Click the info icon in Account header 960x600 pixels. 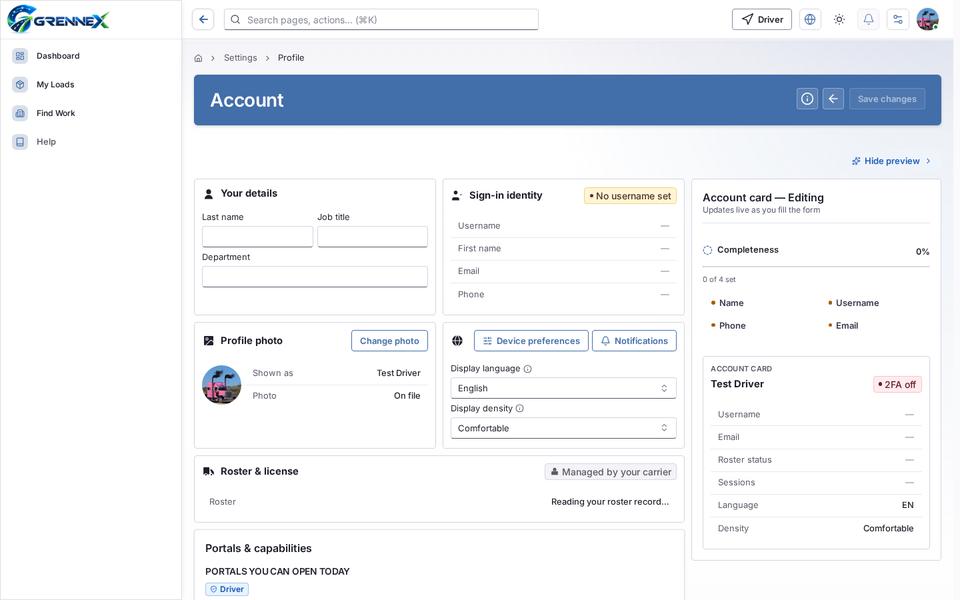(x=808, y=99)
